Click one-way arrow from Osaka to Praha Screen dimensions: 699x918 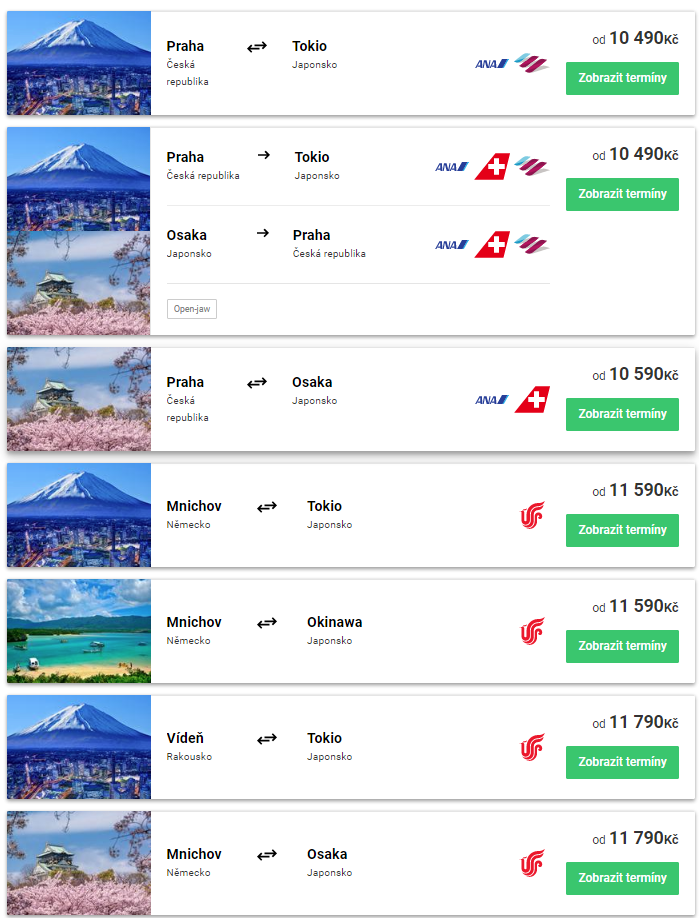pos(263,233)
